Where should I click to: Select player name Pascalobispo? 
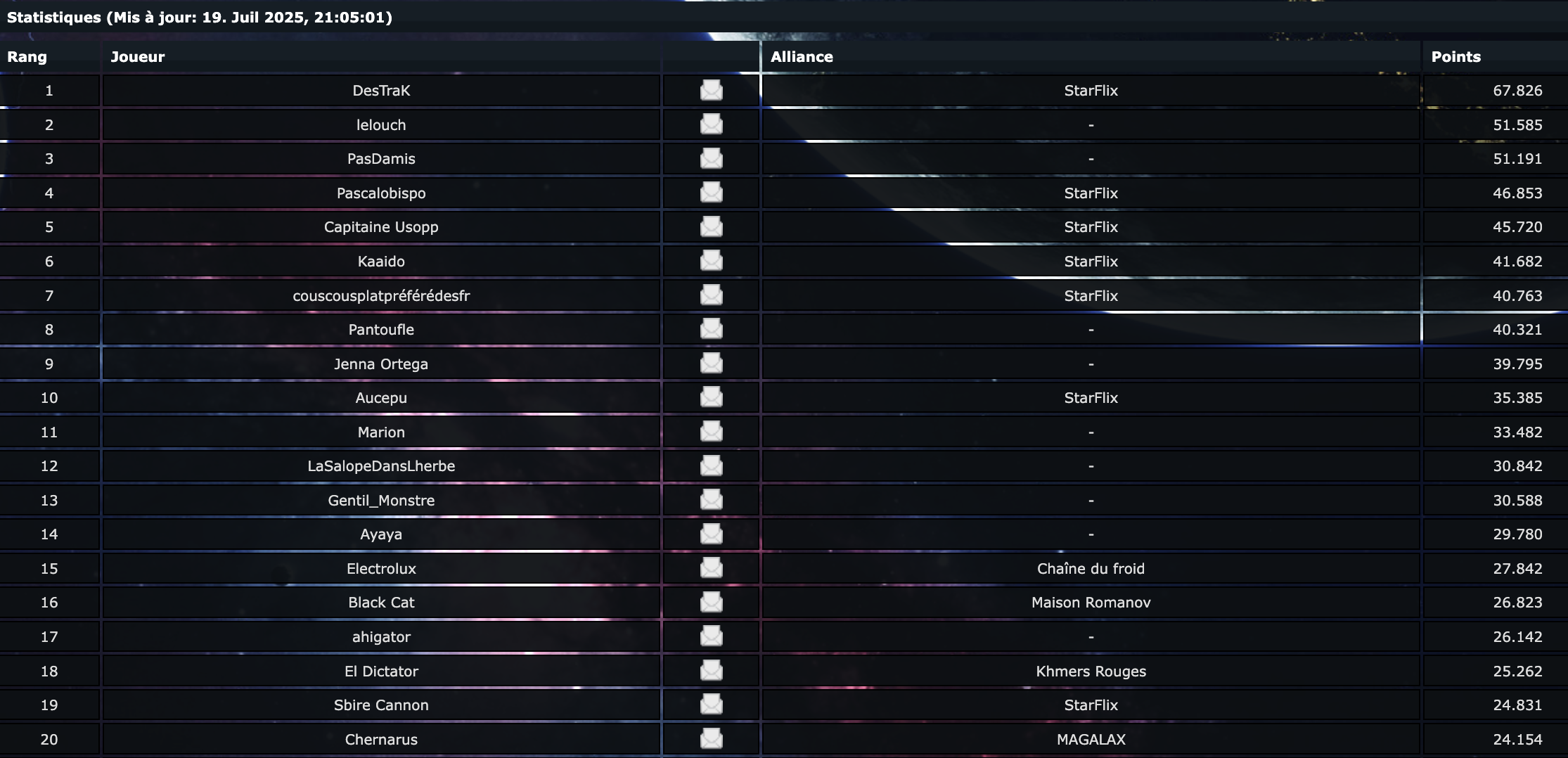[381, 193]
